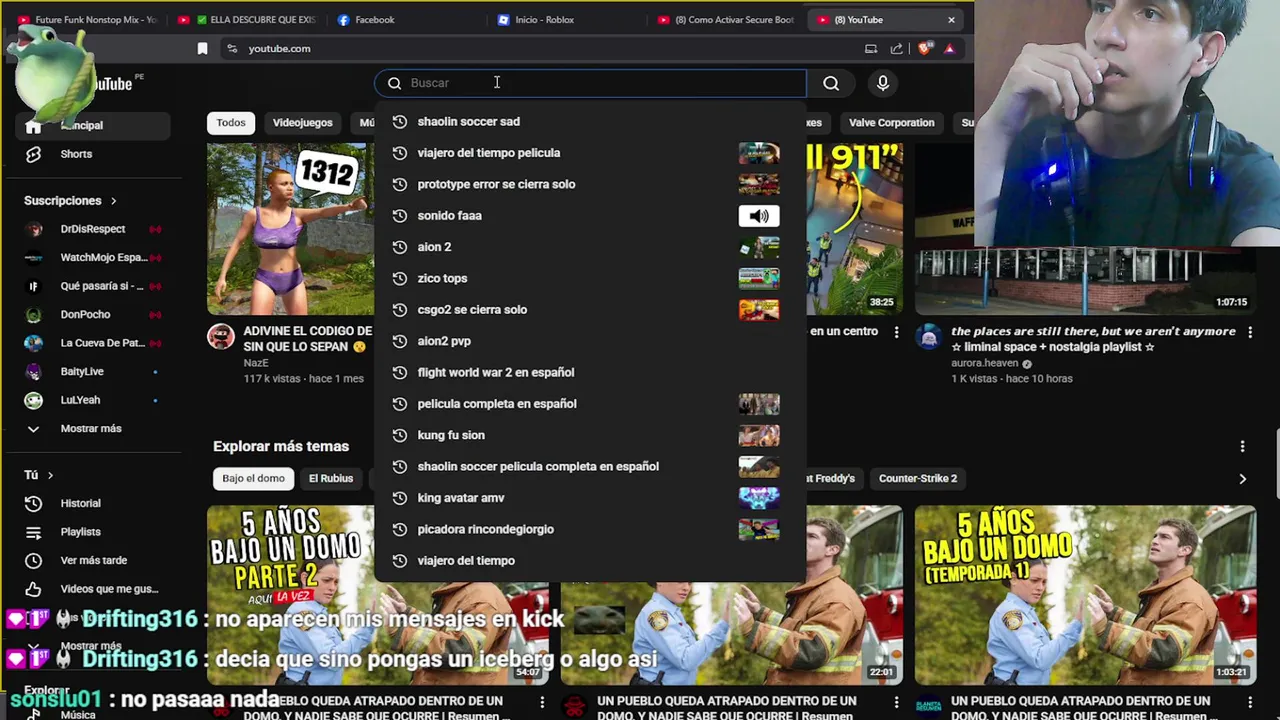Open 5 años bajo un domo Temporada 1 thumbnail
1280x720 pixels.
coord(1085,595)
